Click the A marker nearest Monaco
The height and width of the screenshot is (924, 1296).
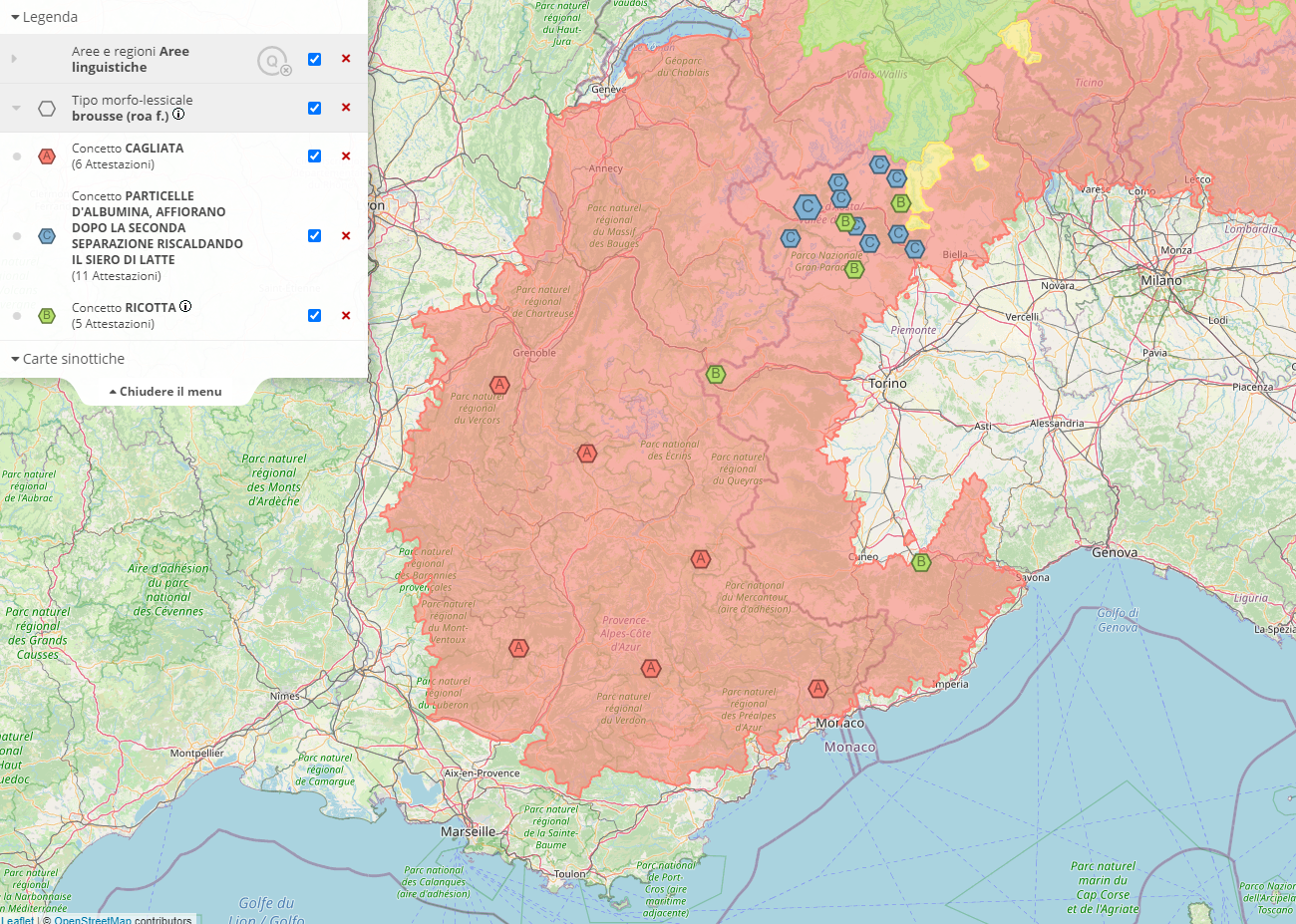coord(817,688)
